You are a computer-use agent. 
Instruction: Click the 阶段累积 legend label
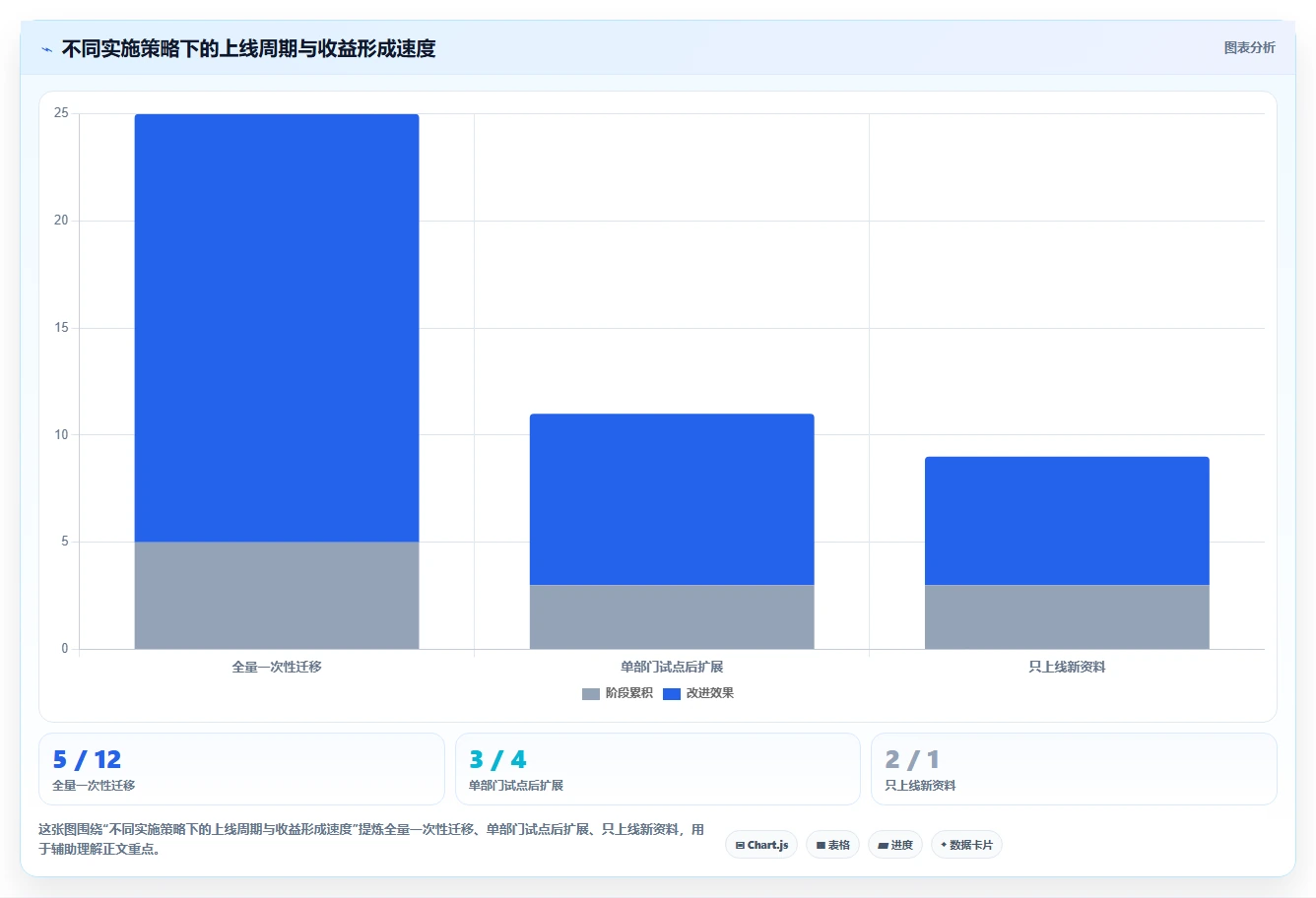[628, 693]
